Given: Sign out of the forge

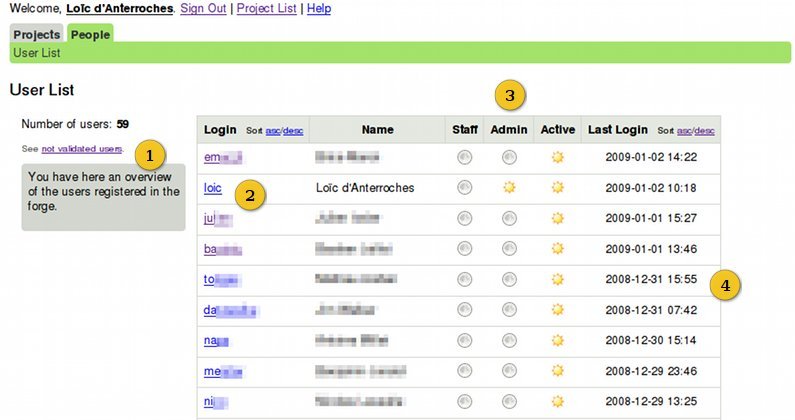Looking at the screenshot, I should 203,8.
